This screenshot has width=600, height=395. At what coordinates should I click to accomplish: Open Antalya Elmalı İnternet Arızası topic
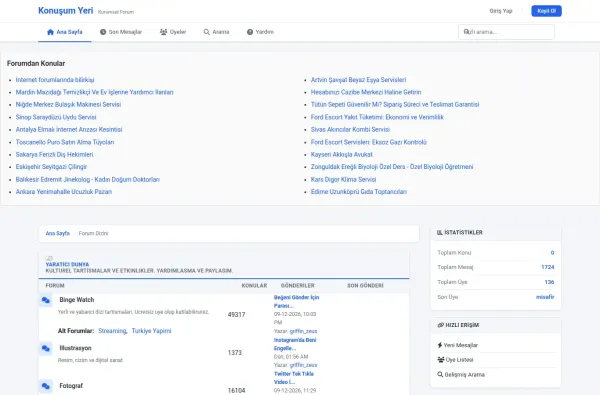(69, 130)
